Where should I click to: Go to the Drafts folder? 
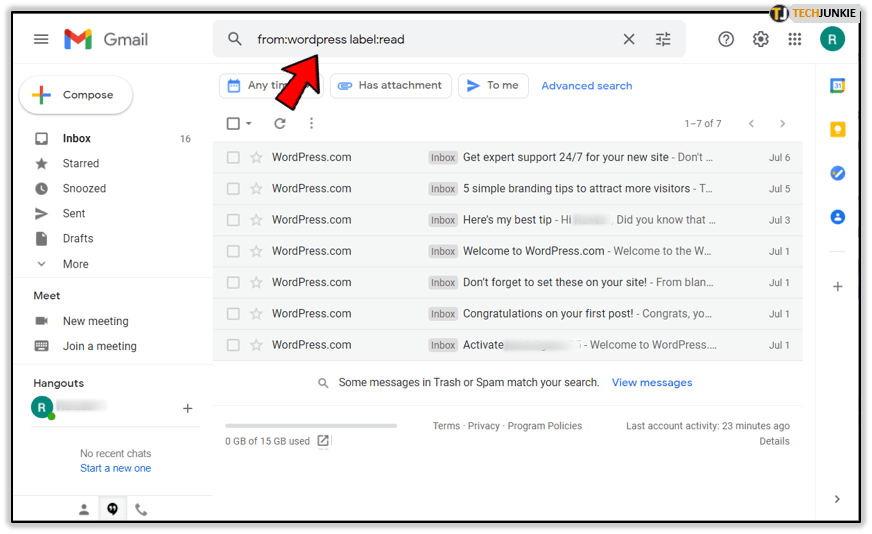tap(78, 238)
